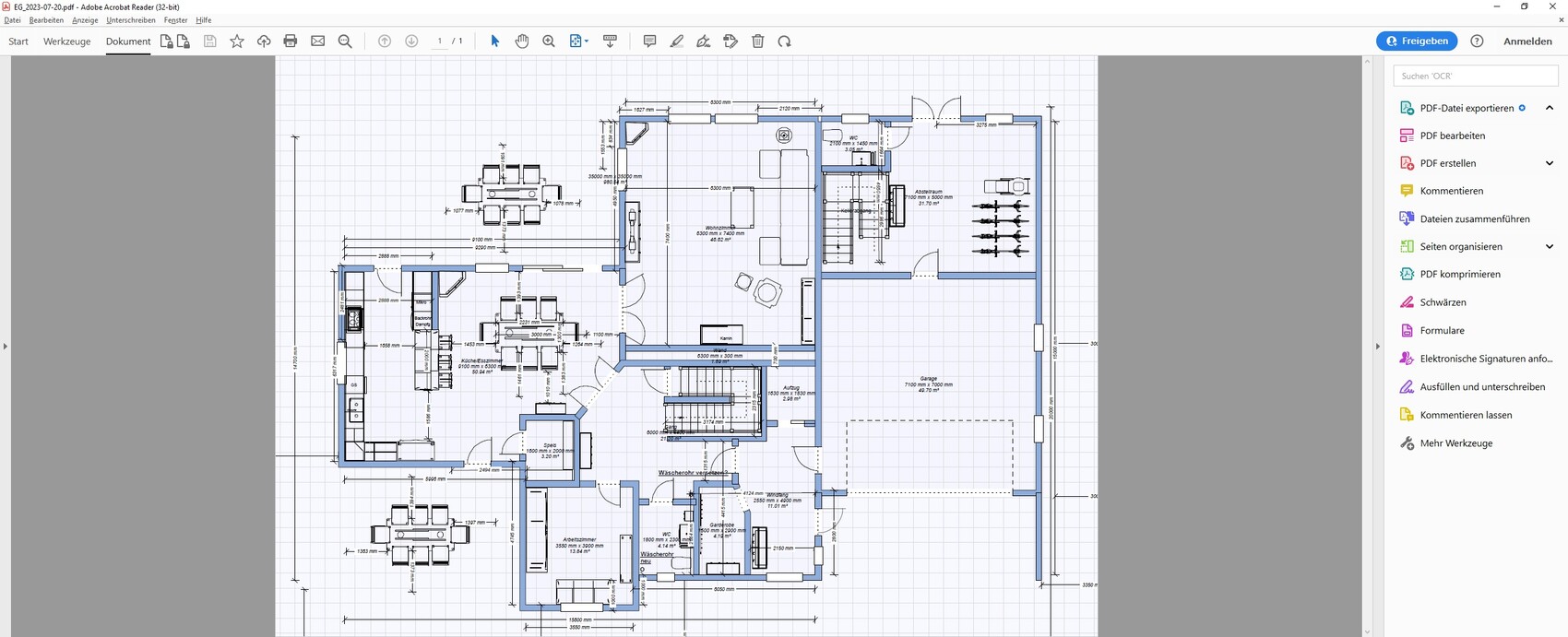Click the marquee zoom magnifier icon
This screenshot has width=1568, height=637.
click(549, 41)
